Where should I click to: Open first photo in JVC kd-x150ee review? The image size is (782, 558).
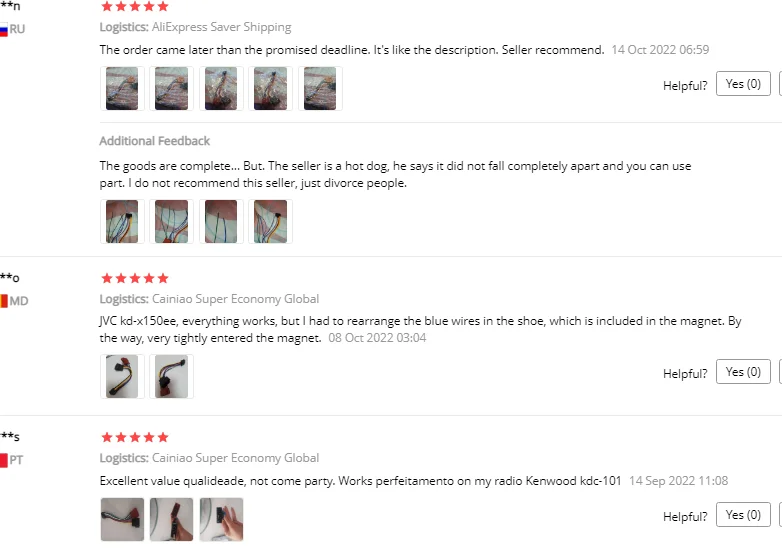click(122, 376)
